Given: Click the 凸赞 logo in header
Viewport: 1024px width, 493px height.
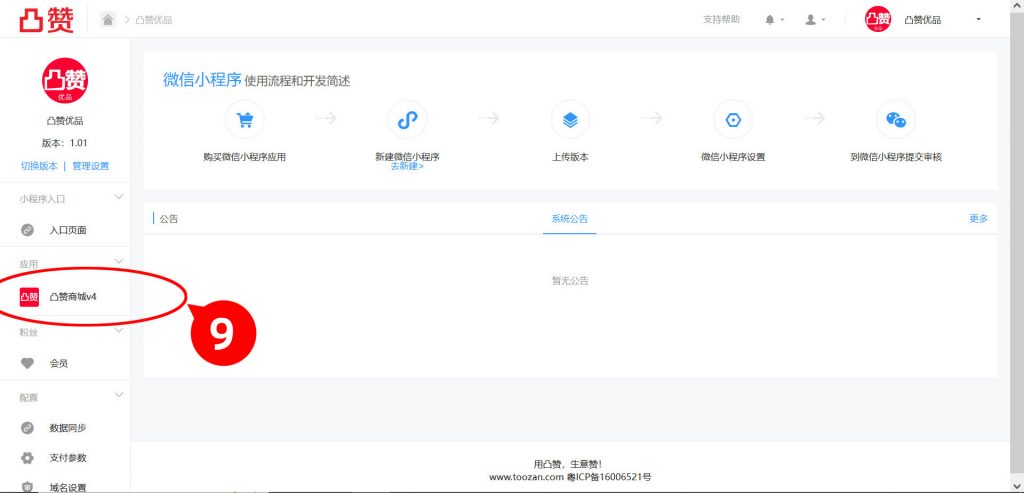Looking at the screenshot, I should [46, 20].
